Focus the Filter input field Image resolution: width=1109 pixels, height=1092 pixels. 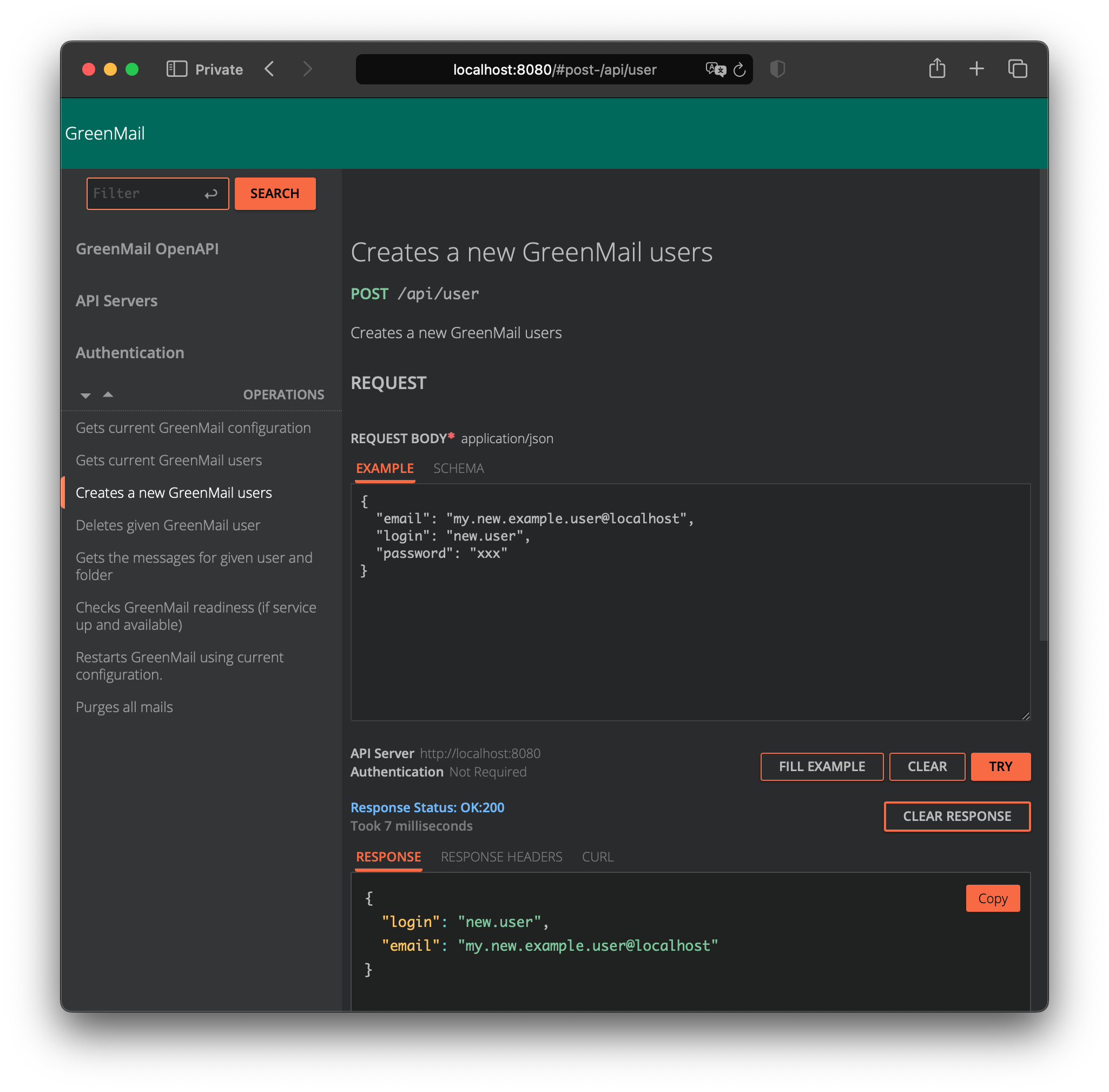[157, 193]
